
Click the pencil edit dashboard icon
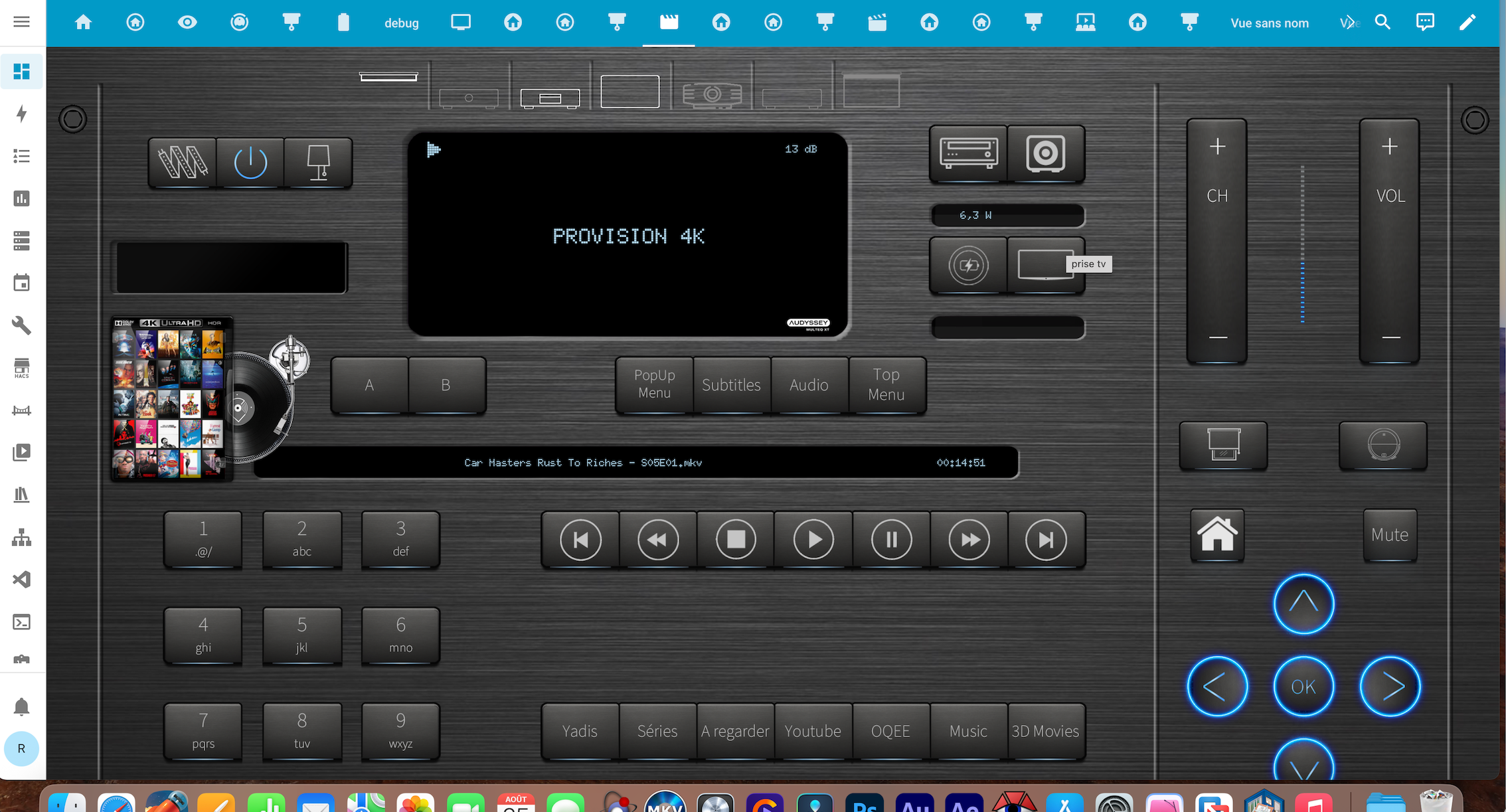1467,23
